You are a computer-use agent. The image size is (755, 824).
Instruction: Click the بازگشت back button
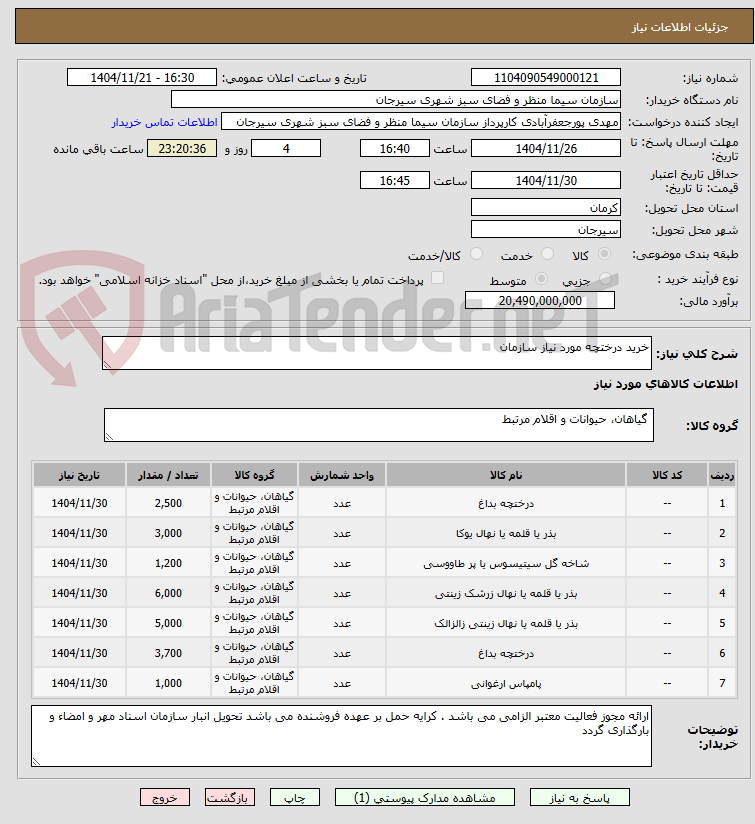(x=230, y=797)
